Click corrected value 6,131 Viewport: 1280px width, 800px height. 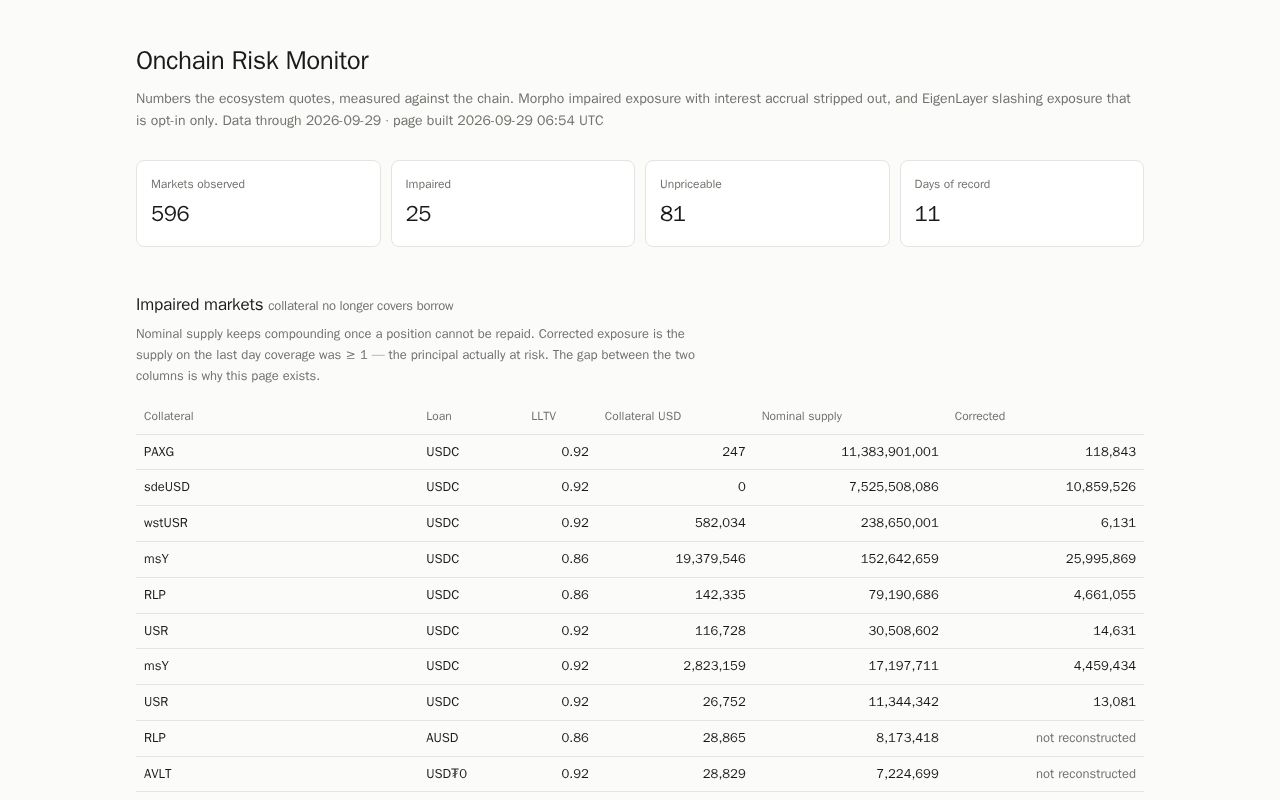1118,523
